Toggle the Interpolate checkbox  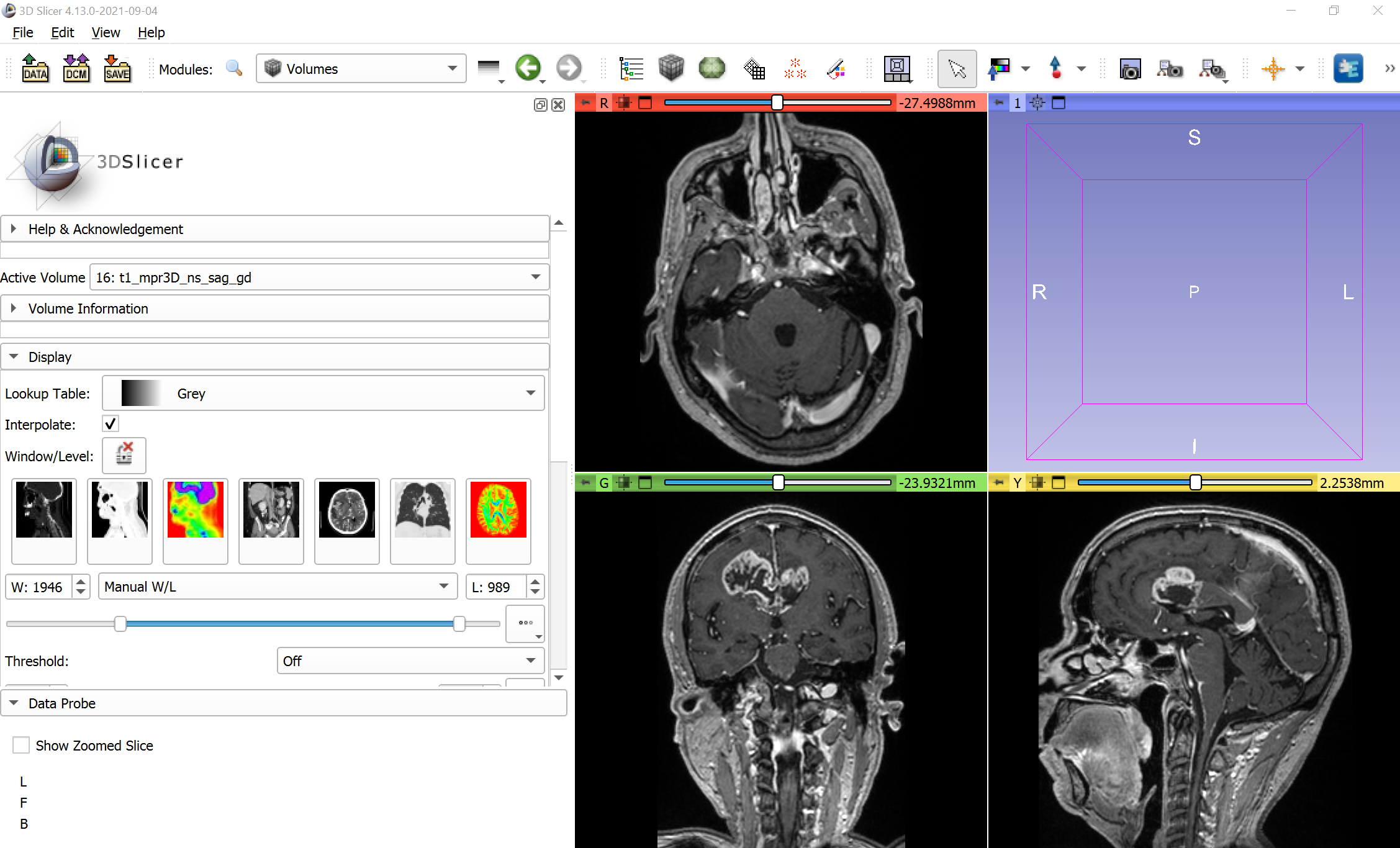click(111, 425)
